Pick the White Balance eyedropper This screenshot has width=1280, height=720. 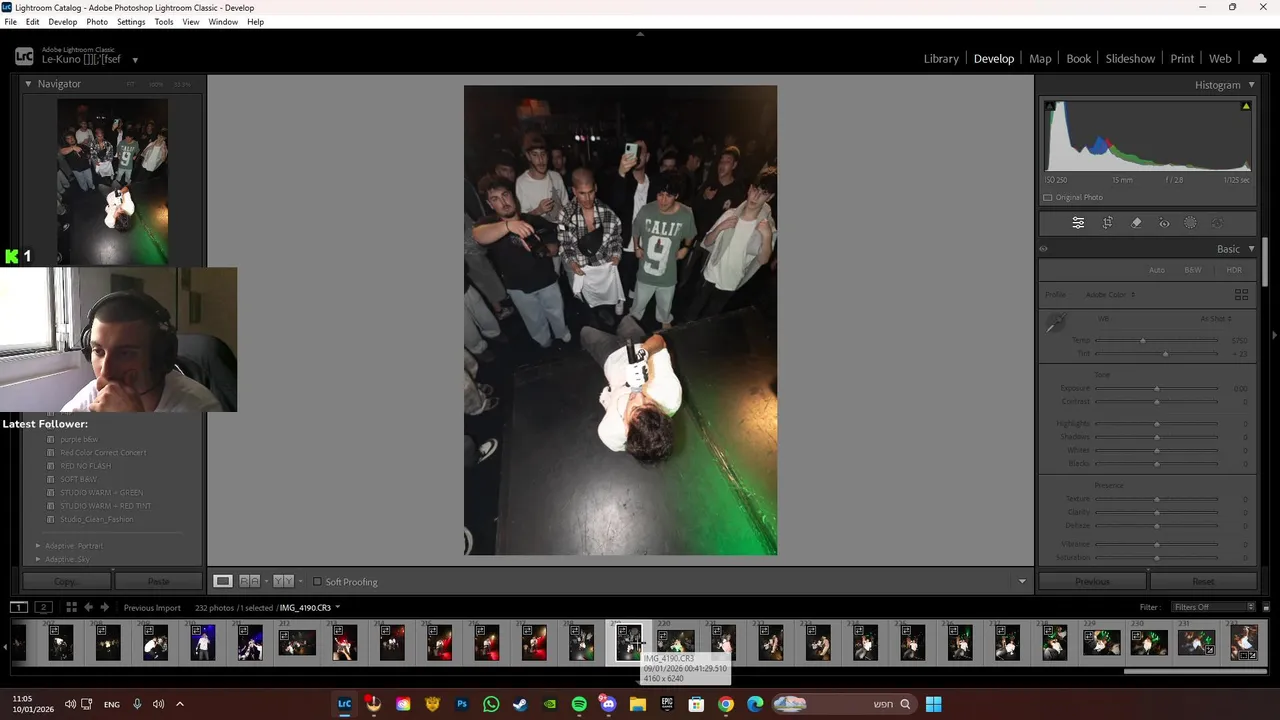tap(1056, 323)
